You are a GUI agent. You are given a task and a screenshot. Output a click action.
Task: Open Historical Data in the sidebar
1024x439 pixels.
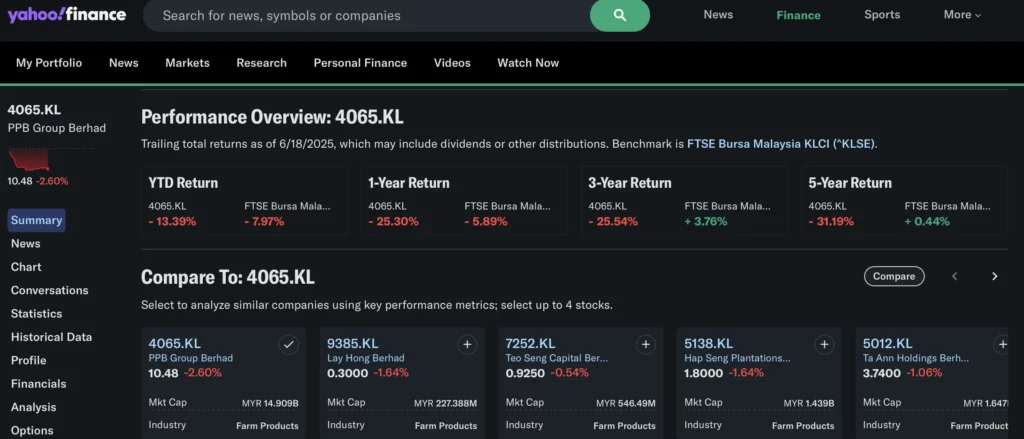52,337
